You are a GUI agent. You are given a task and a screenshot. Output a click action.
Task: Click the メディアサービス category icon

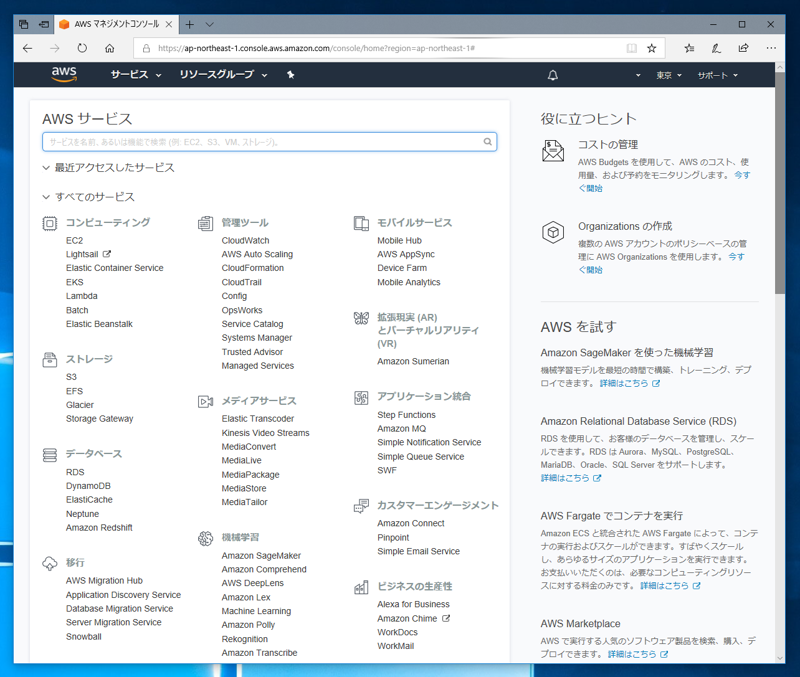click(x=205, y=402)
